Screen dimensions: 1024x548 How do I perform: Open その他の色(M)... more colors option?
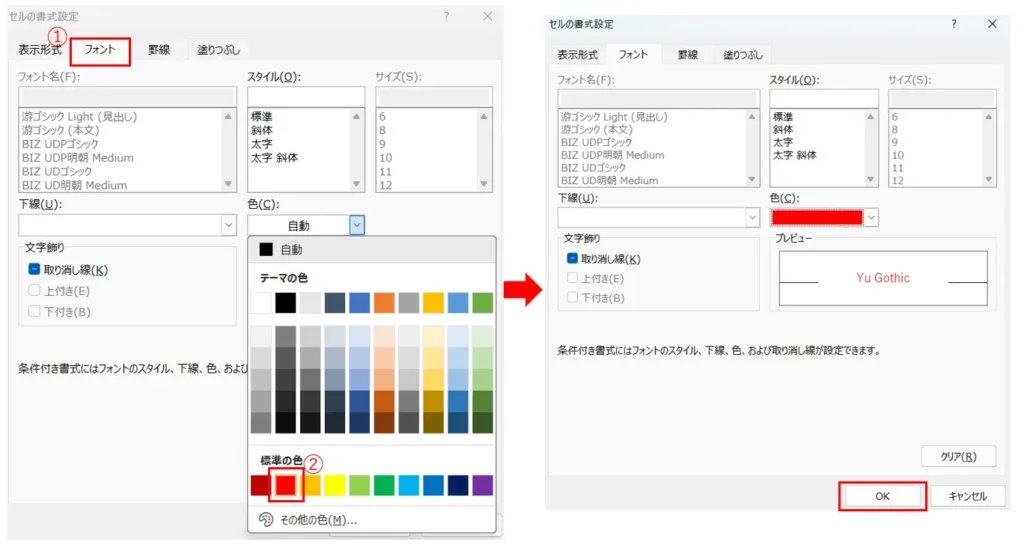pyautogui.click(x=372, y=520)
